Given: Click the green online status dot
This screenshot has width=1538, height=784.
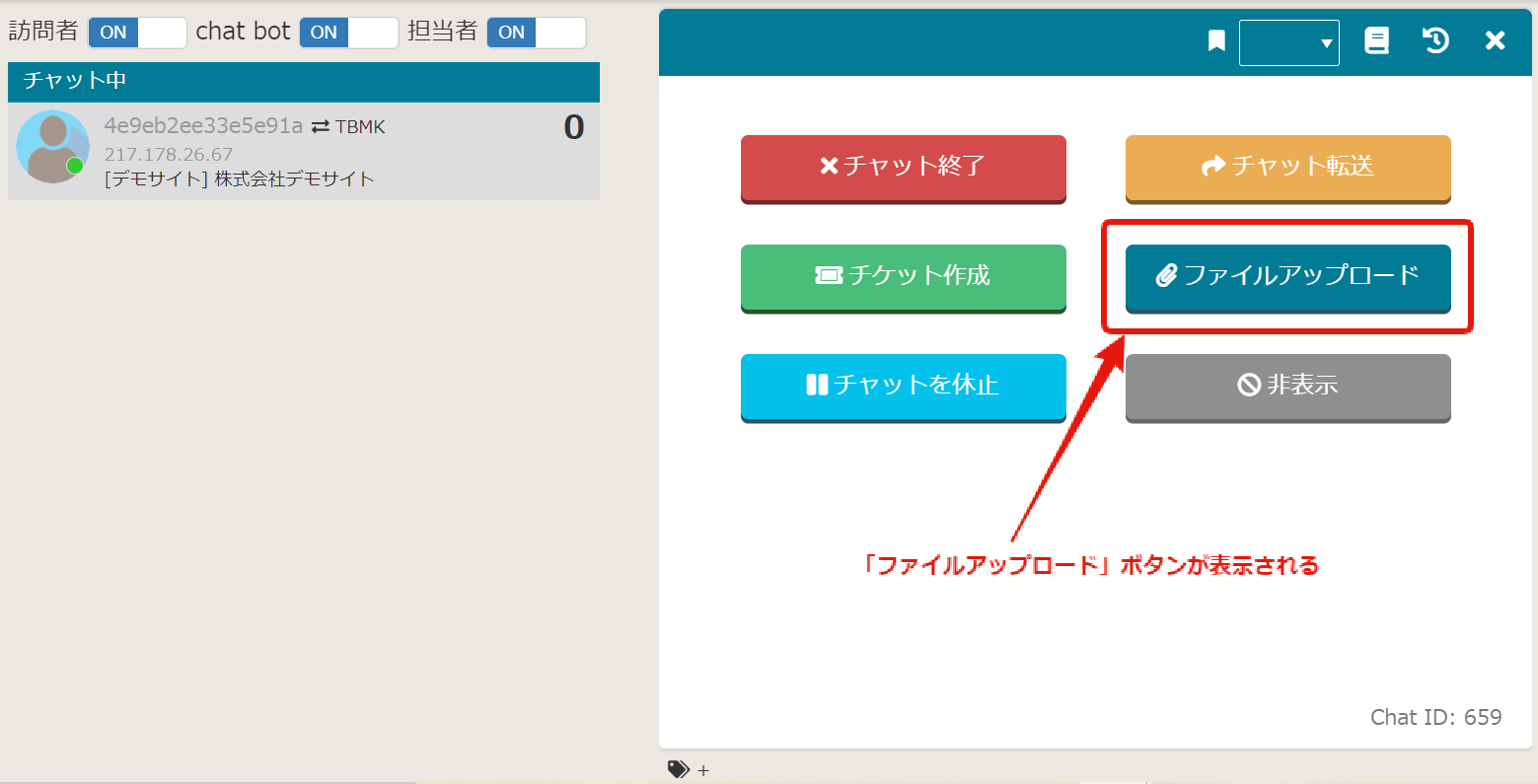Looking at the screenshot, I should (x=75, y=166).
